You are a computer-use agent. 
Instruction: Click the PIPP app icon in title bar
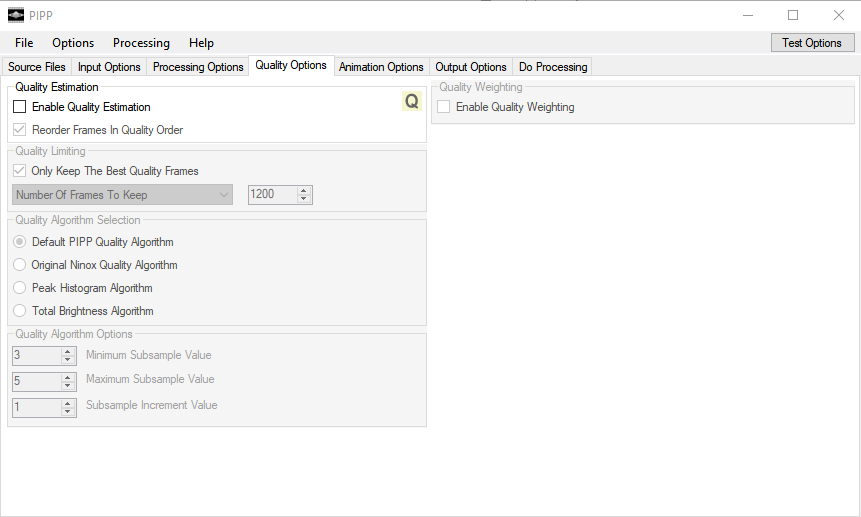click(x=15, y=14)
